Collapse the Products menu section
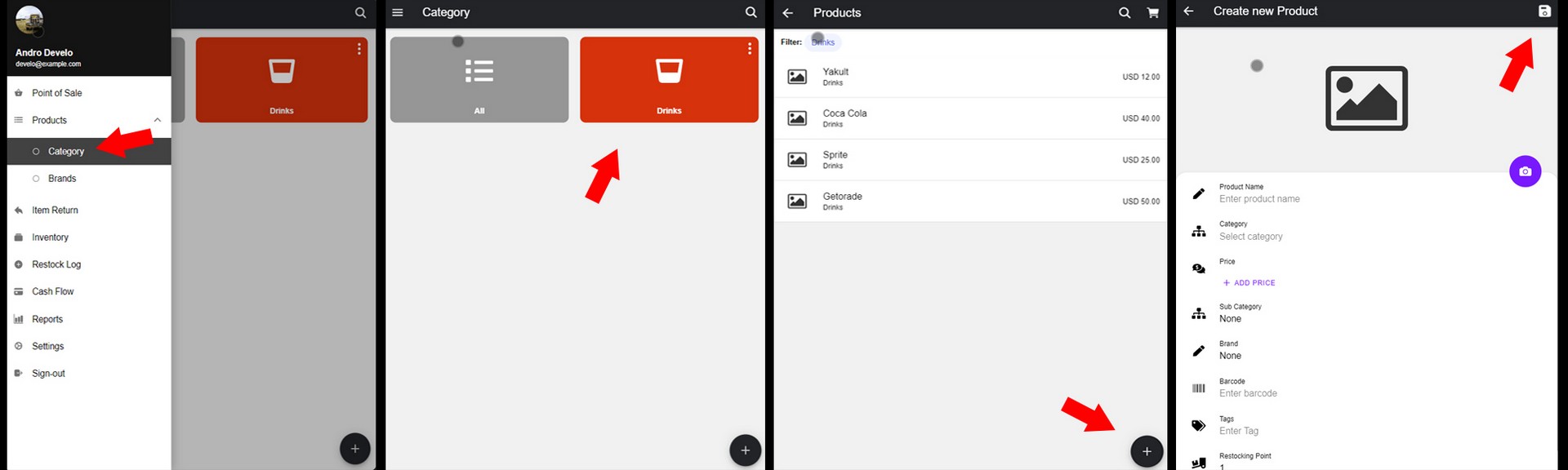Screen dimensions: 1568x470 [x=158, y=120]
